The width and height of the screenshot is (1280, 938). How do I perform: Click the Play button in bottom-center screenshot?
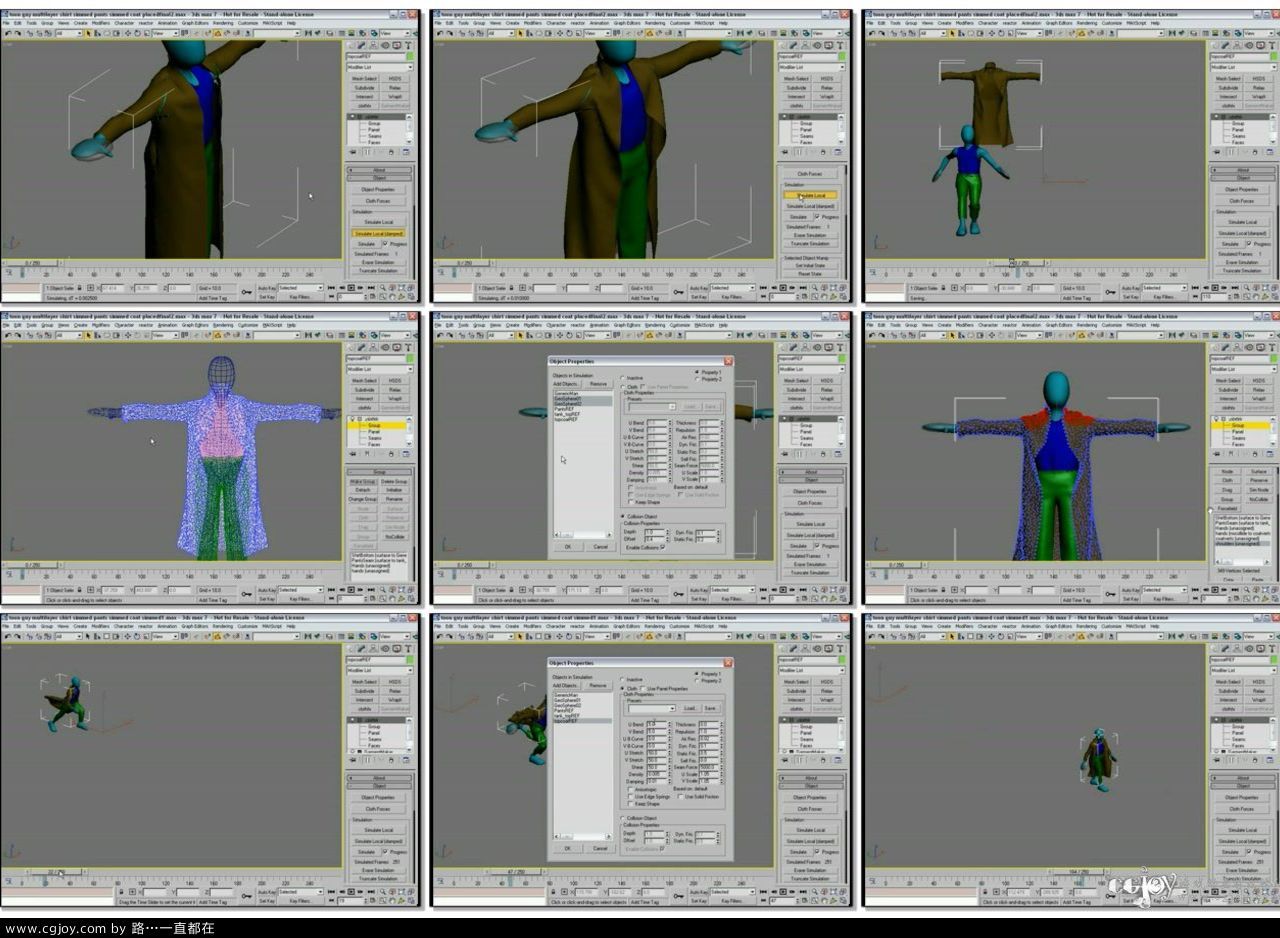coord(783,892)
